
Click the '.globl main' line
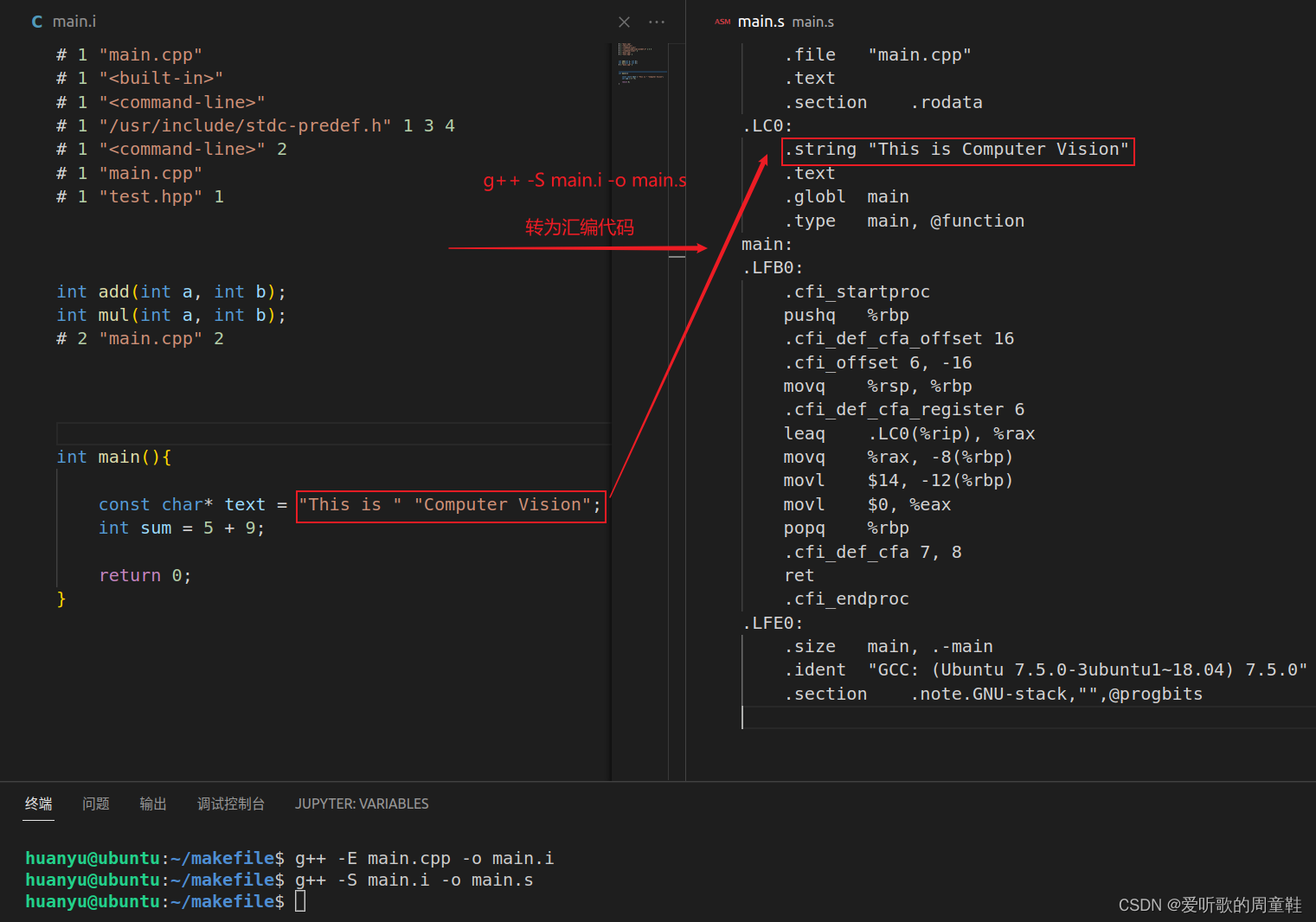[x=847, y=196]
